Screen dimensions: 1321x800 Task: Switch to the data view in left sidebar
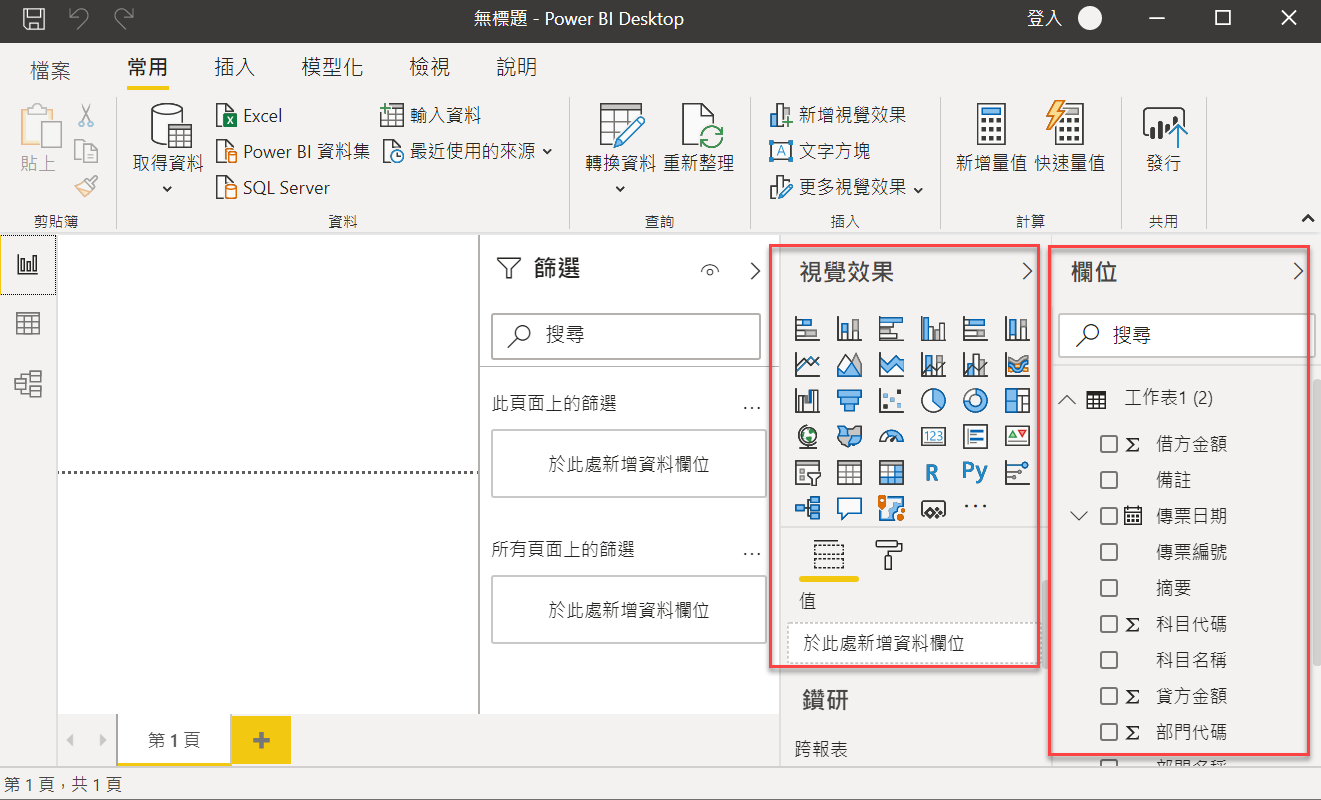coord(28,323)
